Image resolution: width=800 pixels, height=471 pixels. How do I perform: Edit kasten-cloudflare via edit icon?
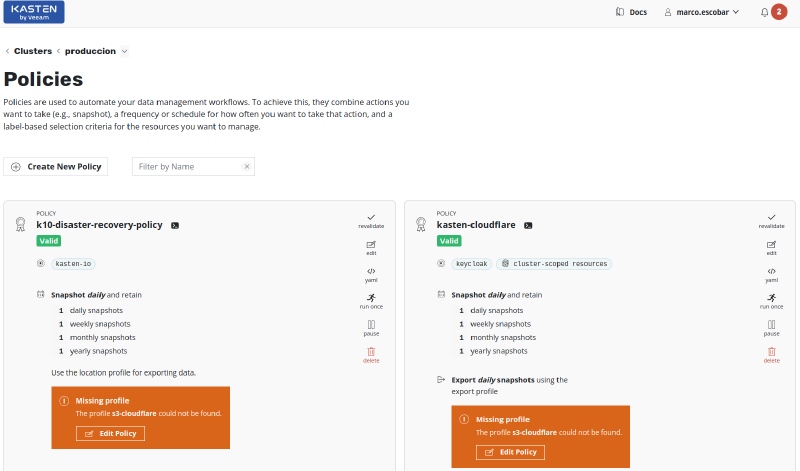tap(771, 248)
